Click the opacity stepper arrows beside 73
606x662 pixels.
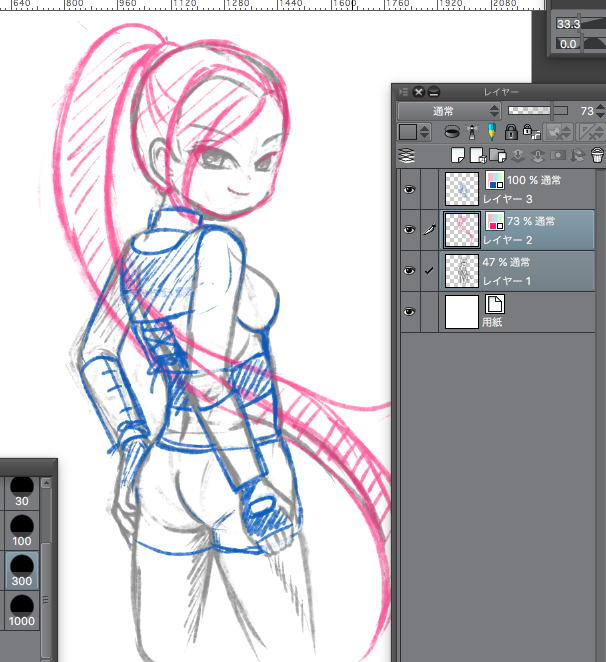[600, 111]
